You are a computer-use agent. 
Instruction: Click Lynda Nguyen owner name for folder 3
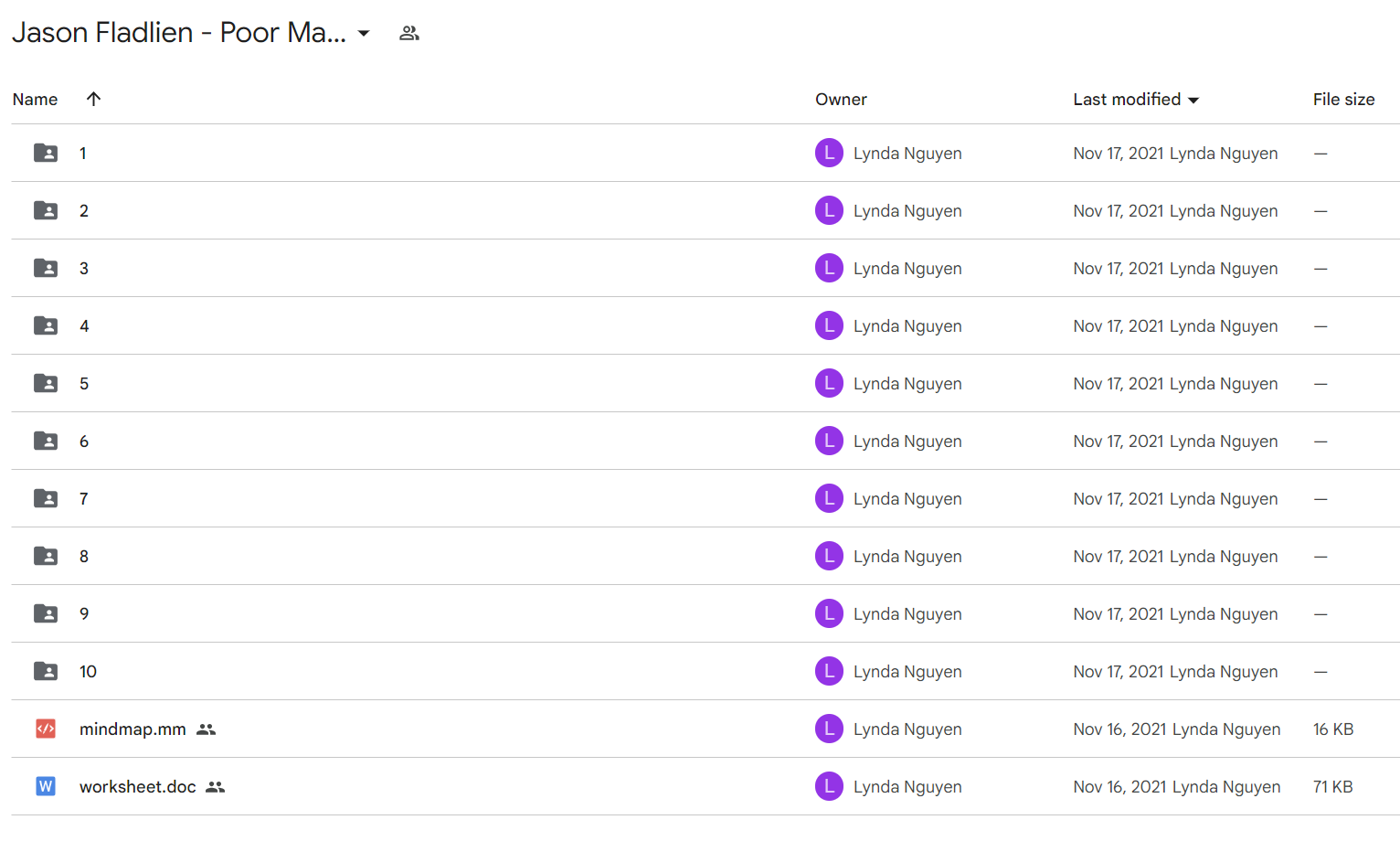(907, 269)
